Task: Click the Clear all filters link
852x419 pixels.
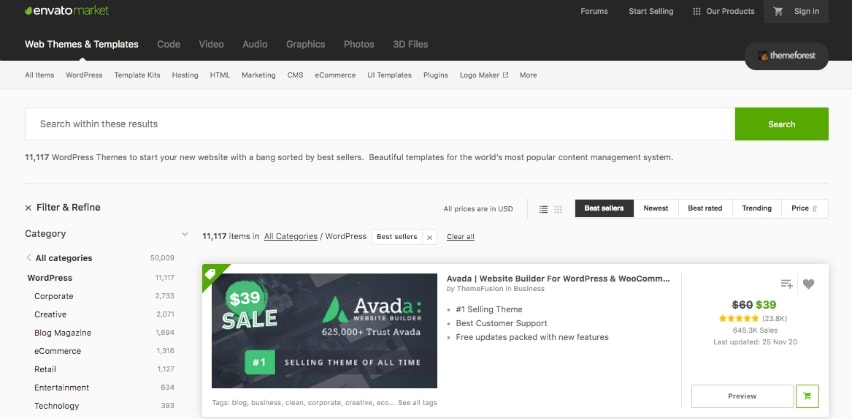Action: point(460,236)
